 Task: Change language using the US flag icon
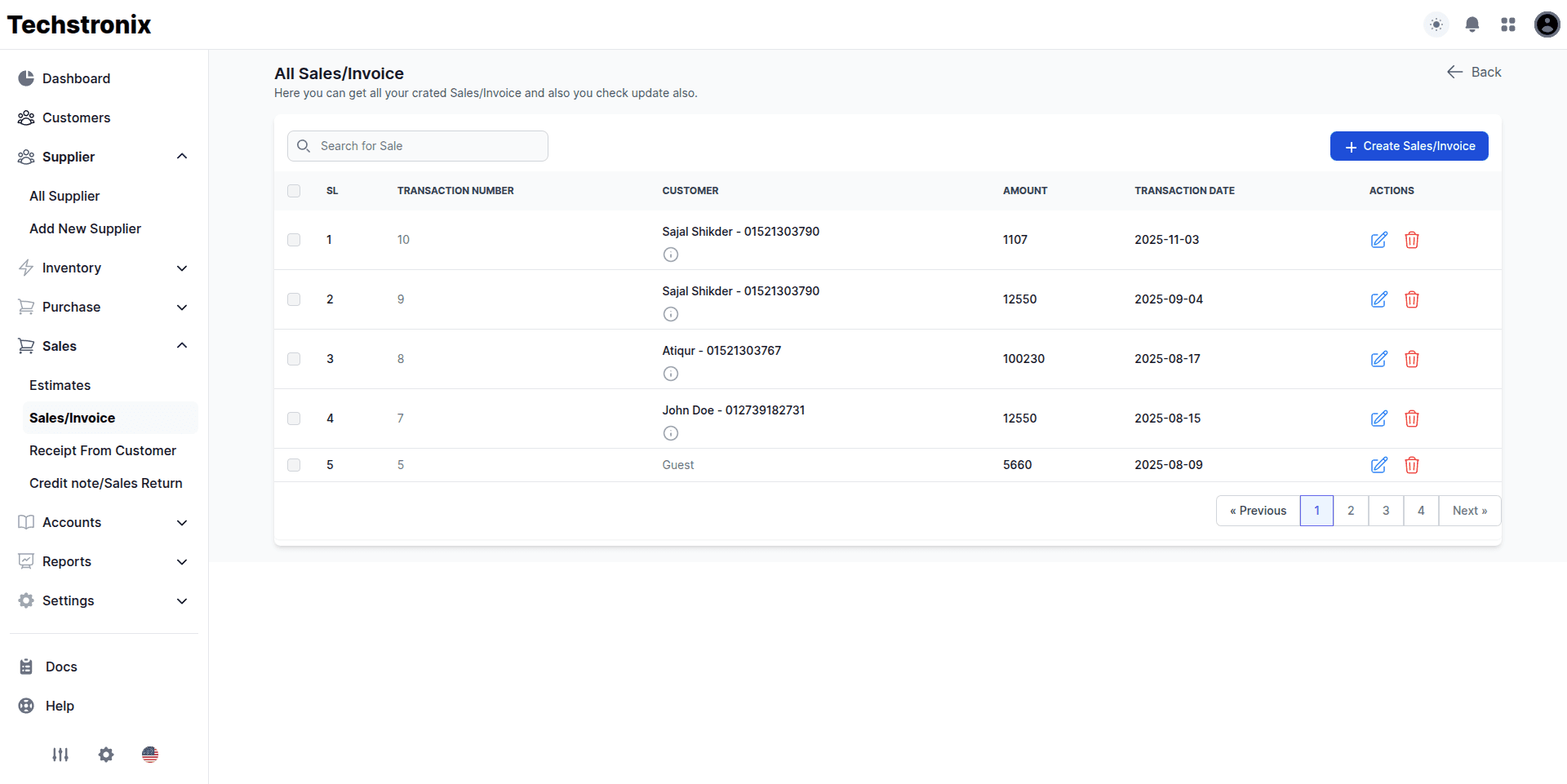150,755
